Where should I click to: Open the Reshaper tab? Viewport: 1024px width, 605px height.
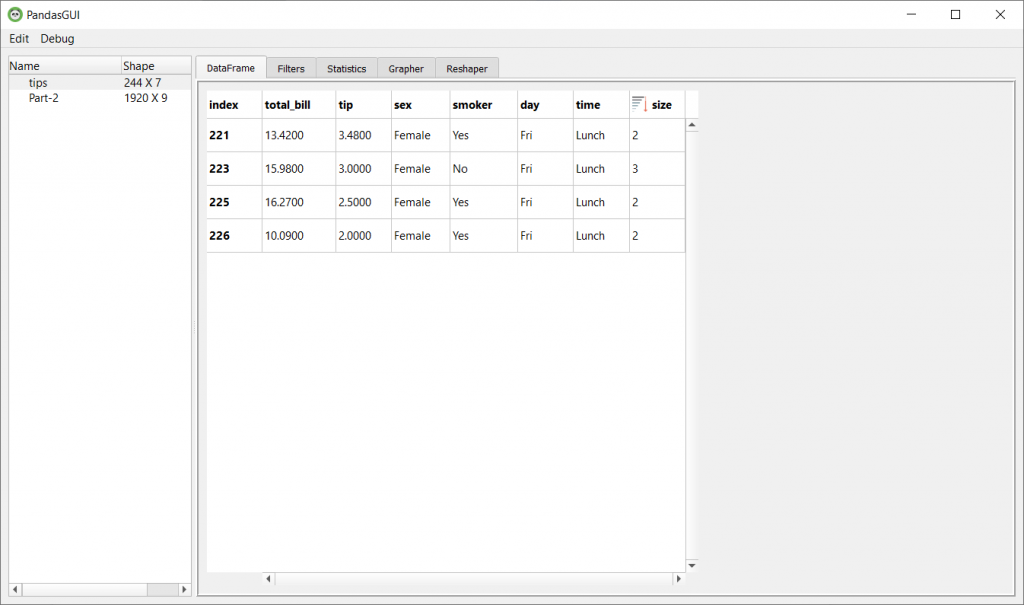[467, 69]
